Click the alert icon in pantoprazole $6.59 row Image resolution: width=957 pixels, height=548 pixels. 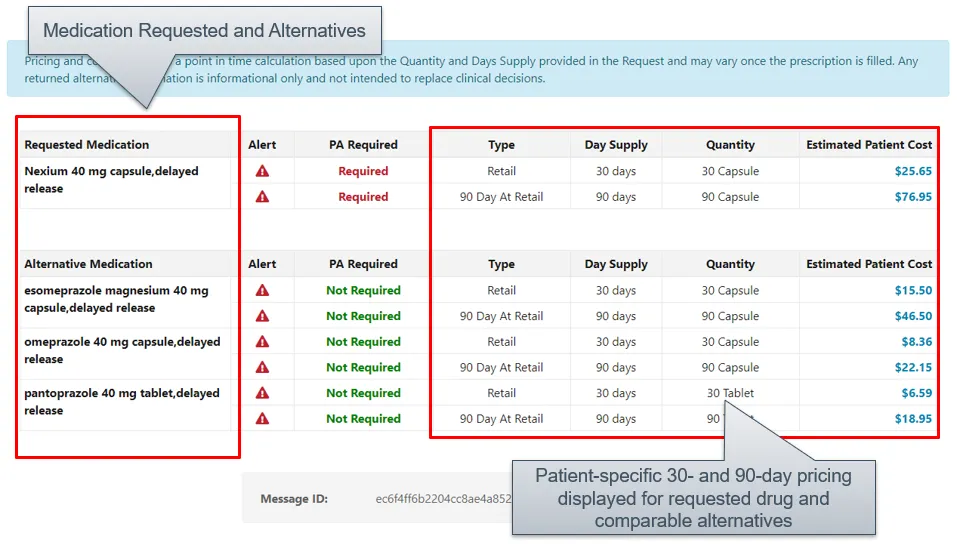[x=262, y=393]
